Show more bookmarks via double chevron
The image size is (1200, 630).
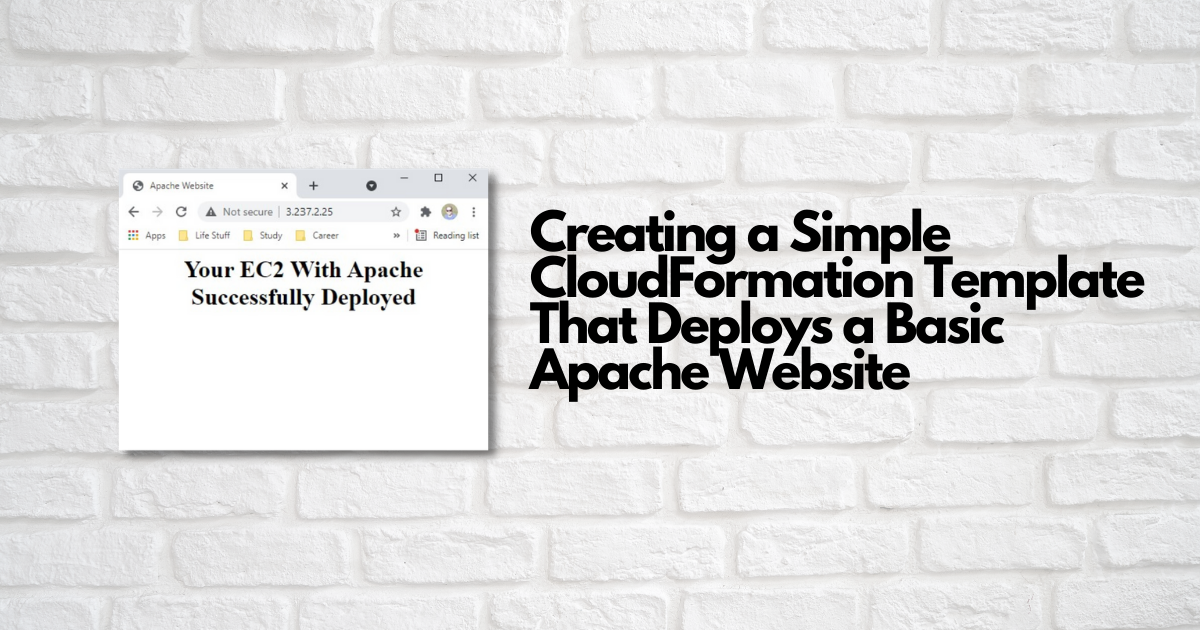[397, 236]
